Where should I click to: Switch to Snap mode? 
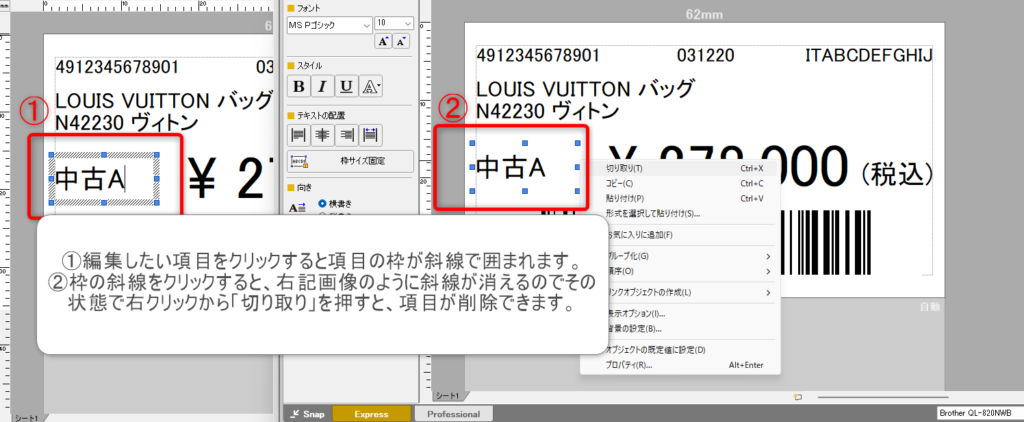click(308, 414)
